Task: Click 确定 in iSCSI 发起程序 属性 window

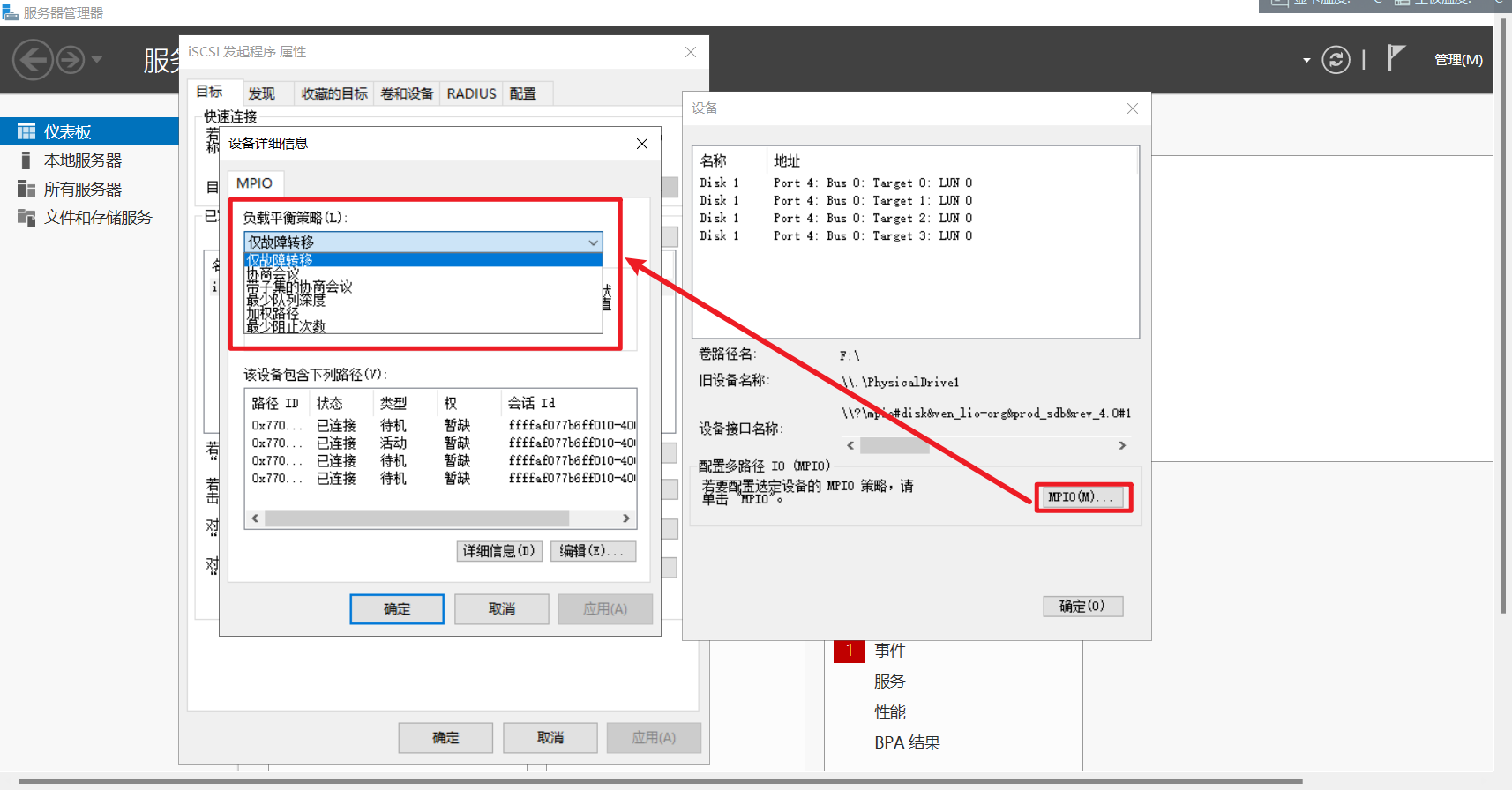Action: [445, 738]
